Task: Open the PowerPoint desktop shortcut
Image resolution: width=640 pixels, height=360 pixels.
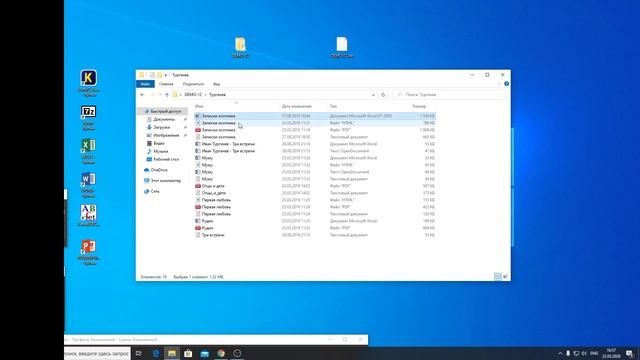Action: tap(89, 247)
